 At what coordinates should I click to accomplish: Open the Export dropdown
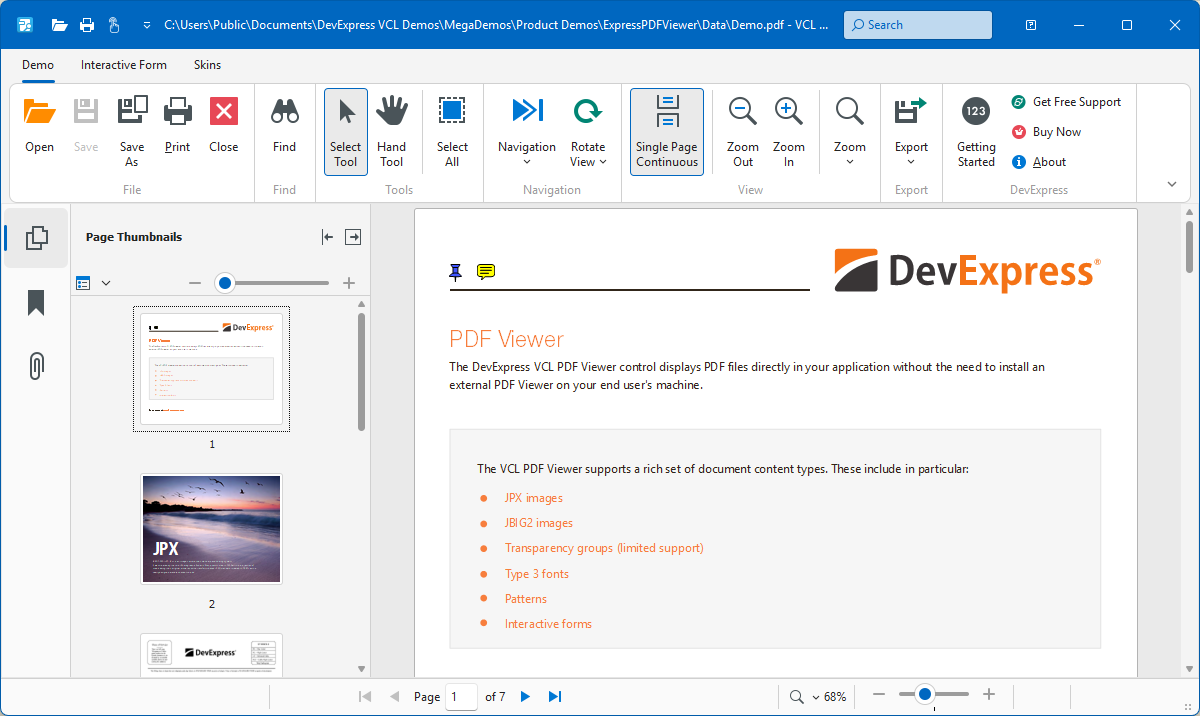[x=911, y=132]
